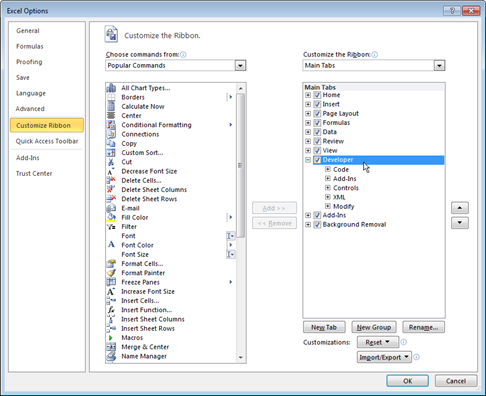Select the Format Cells icon
The image size is (486, 396).
click(x=111, y=264)
